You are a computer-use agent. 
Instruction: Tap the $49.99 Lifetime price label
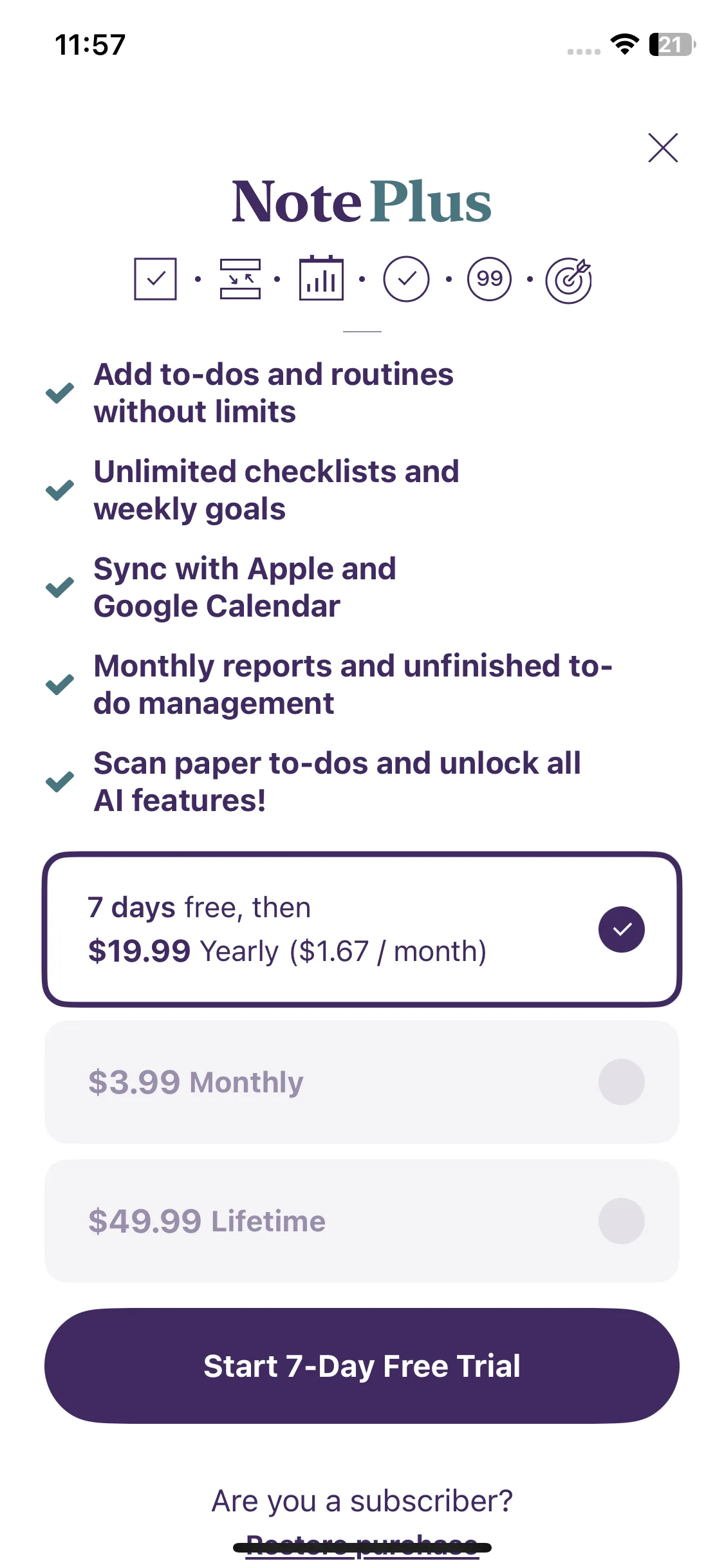pyautogui.click(x=207, y=1221)
